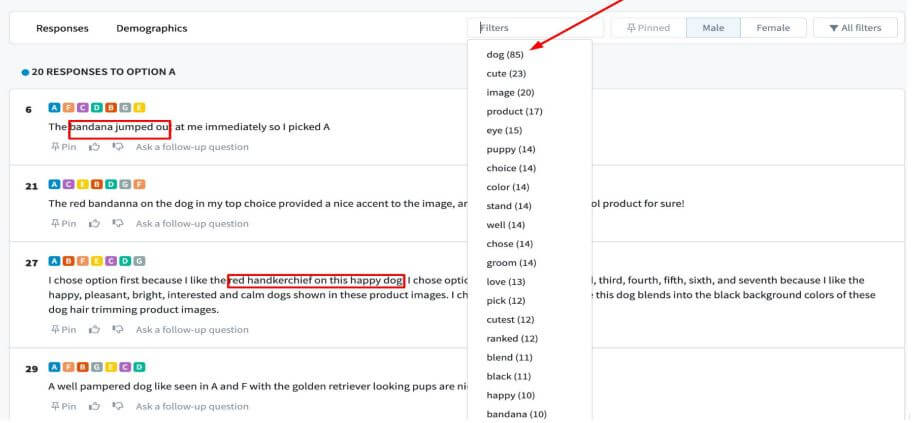Click thumbs down icon on response 27
The width and height of the screenshot is (912, 423).
[x=118, y=330]
